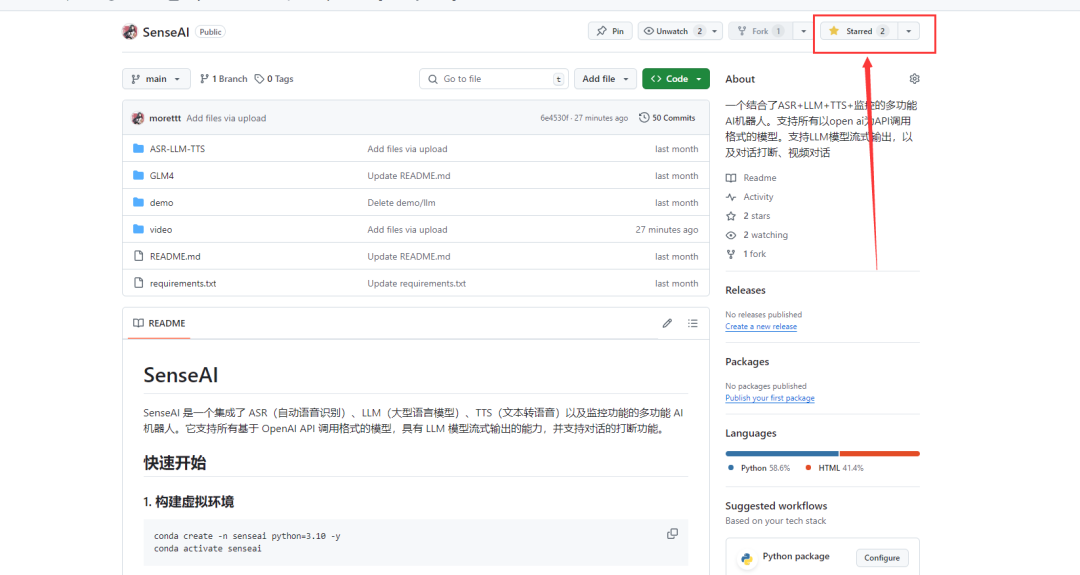Open the green Code dropdown button
The width and height of the screenshot is (1080, 575).
(x=676, y=79)
